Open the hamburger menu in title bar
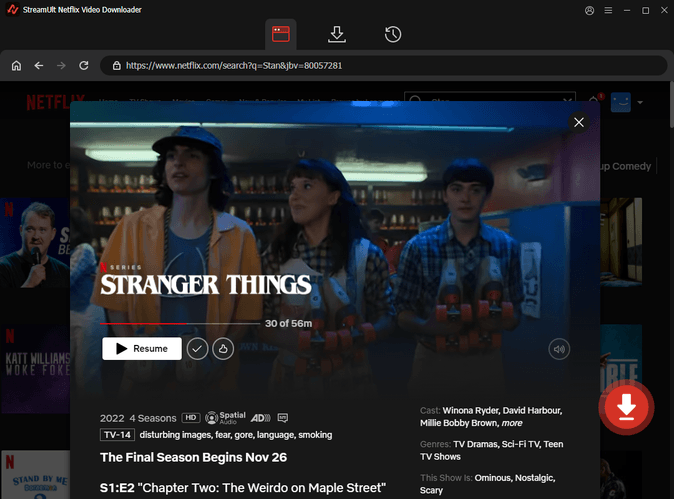 608,10
